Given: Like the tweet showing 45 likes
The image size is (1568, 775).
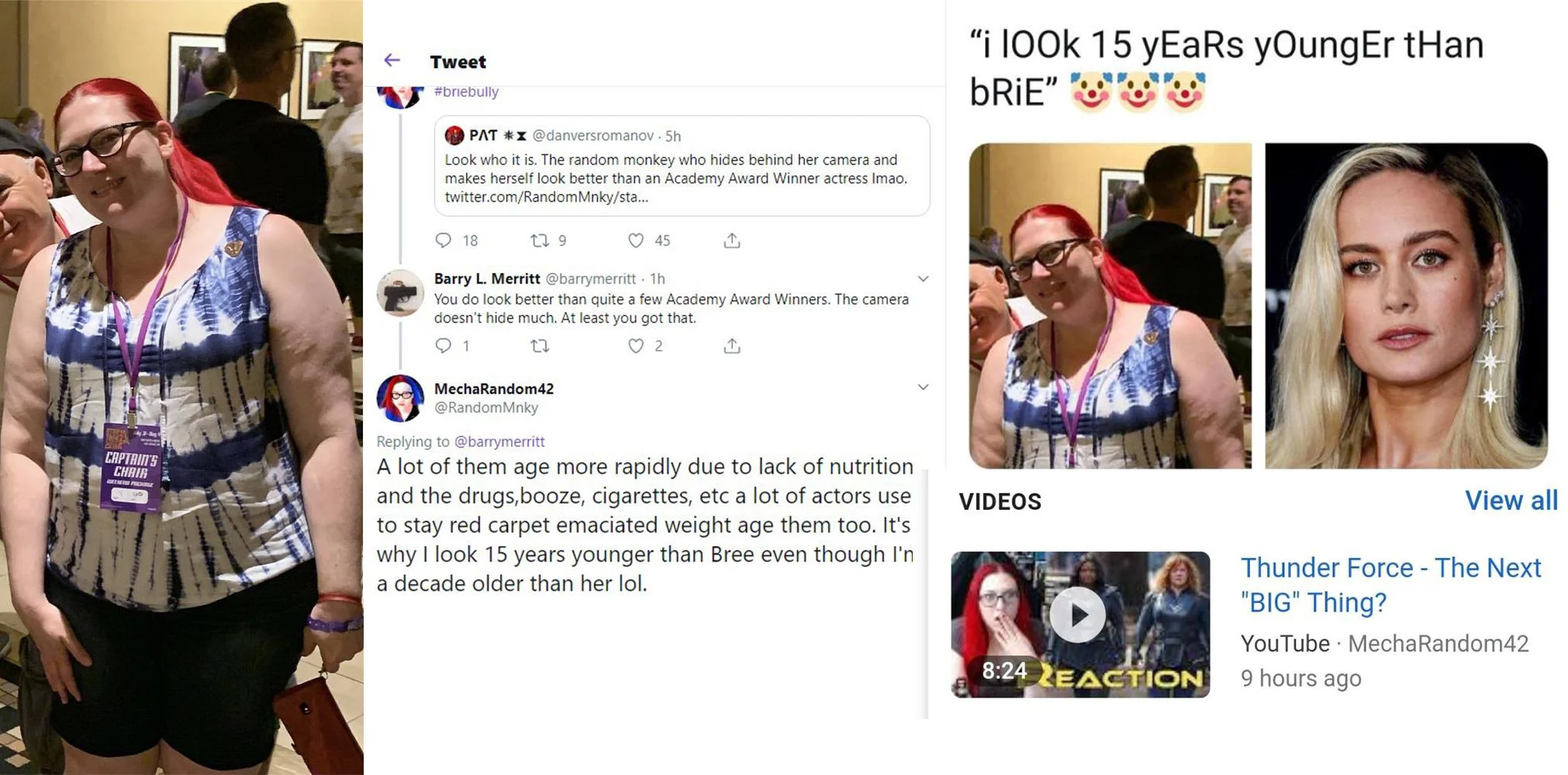Looking at the screenshot, I should [636, 240].
